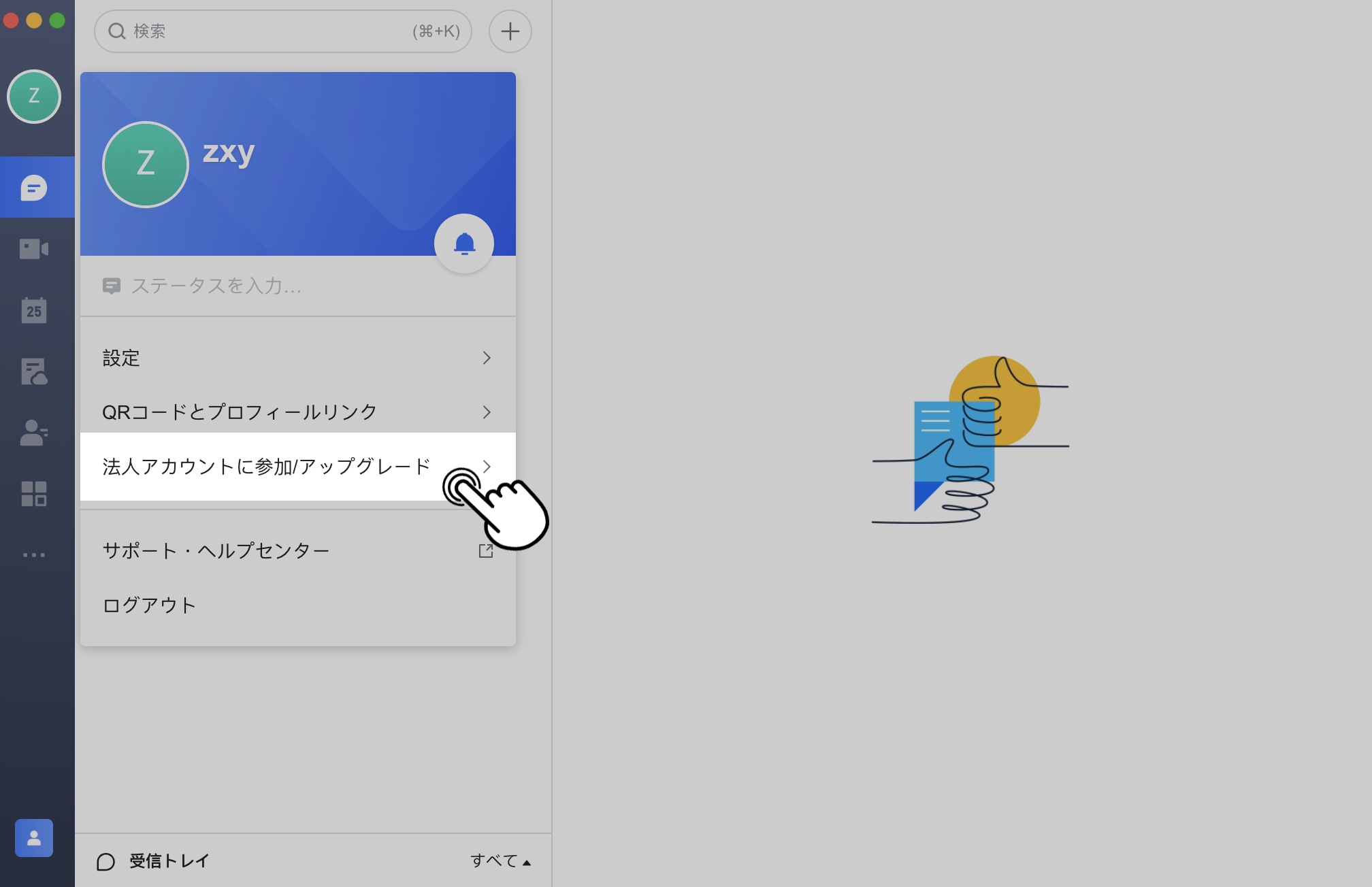Focus the 検索 search field

pos(283,31)
